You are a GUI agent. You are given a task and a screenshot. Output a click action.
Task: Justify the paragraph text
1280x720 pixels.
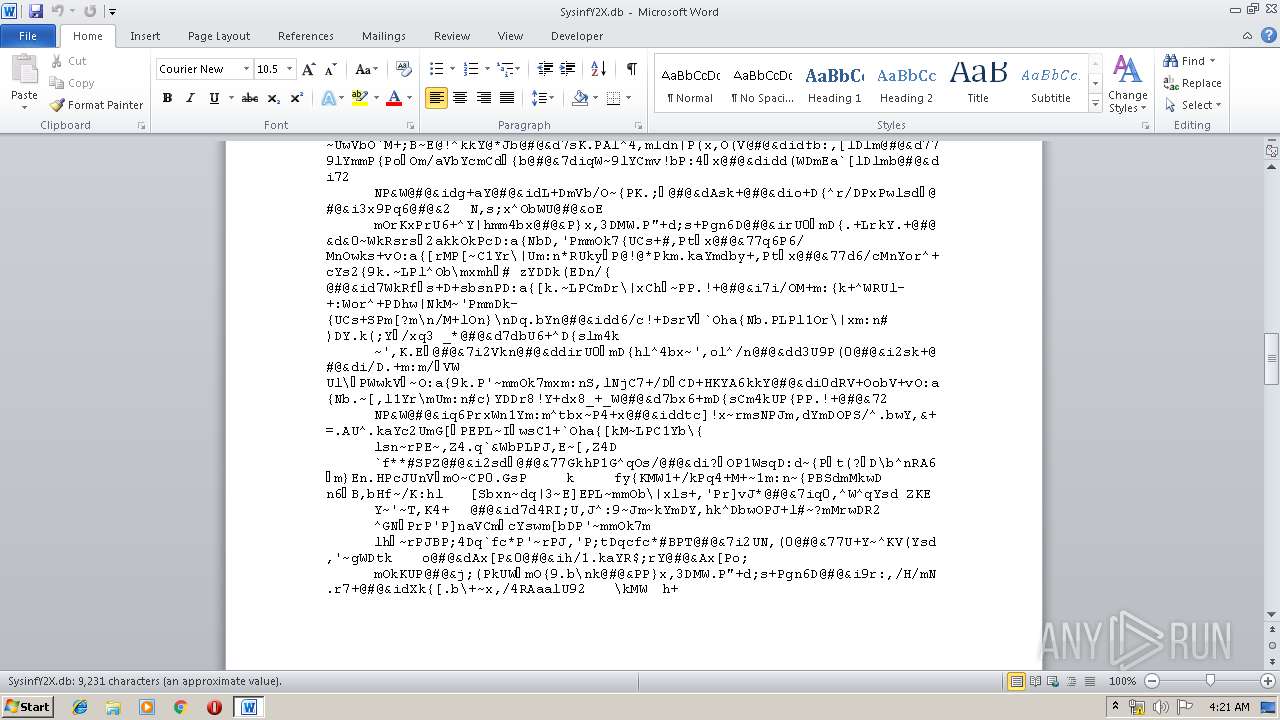[507, 98]
